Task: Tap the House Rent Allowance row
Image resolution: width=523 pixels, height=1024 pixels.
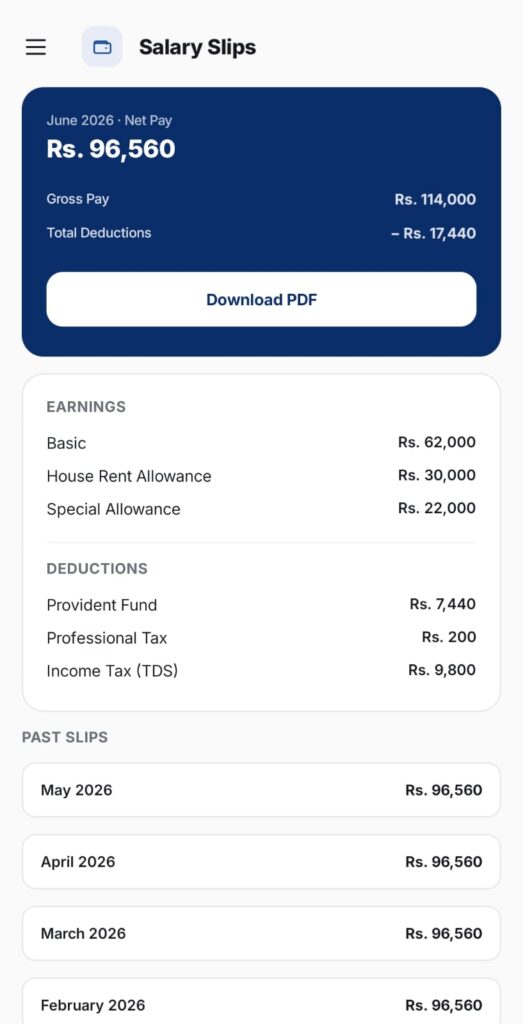Action: pos(261,476)
